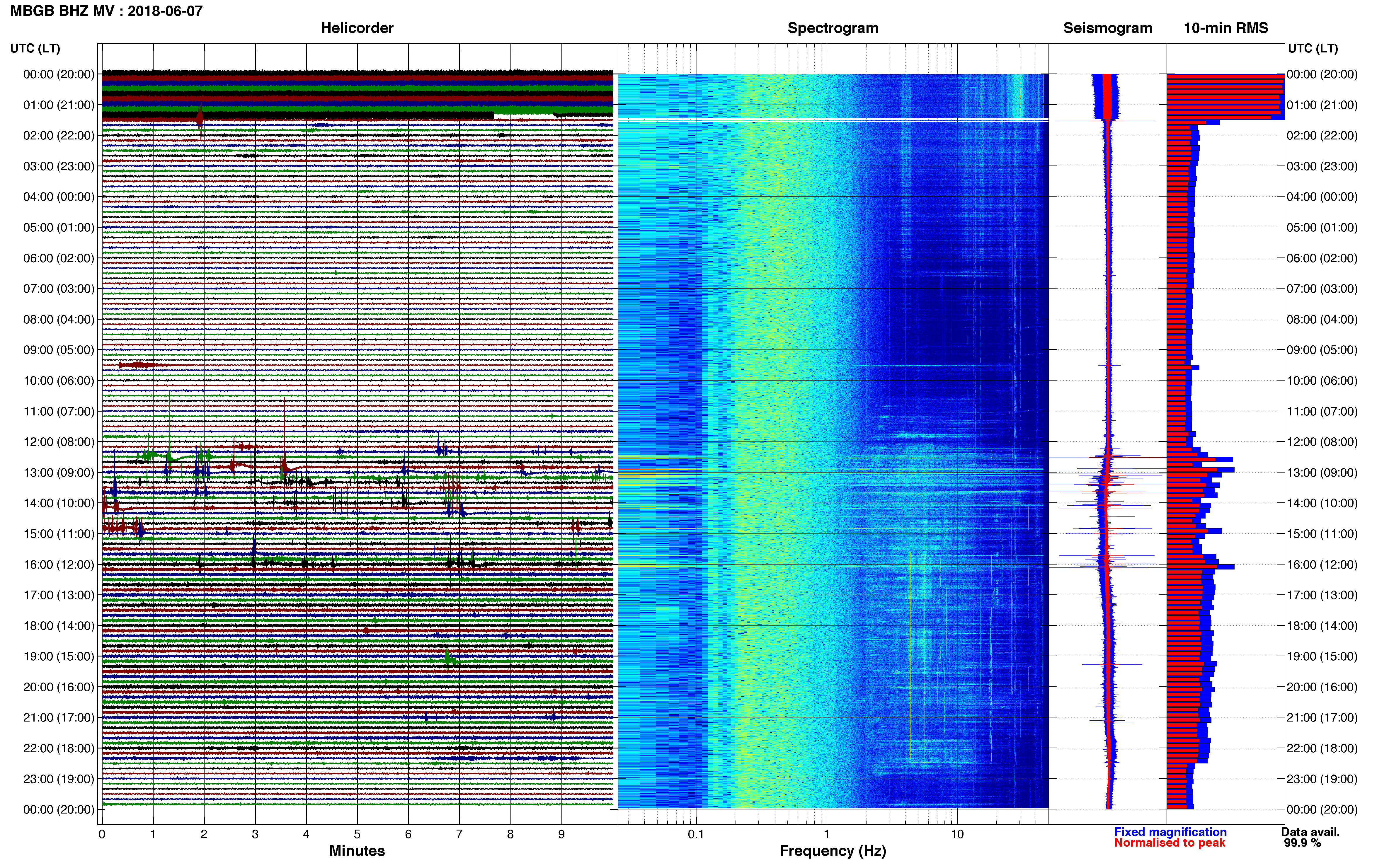The image size is (1389, 868).
Task: Click the '10' frequency tick label
Action: [957, 834]
